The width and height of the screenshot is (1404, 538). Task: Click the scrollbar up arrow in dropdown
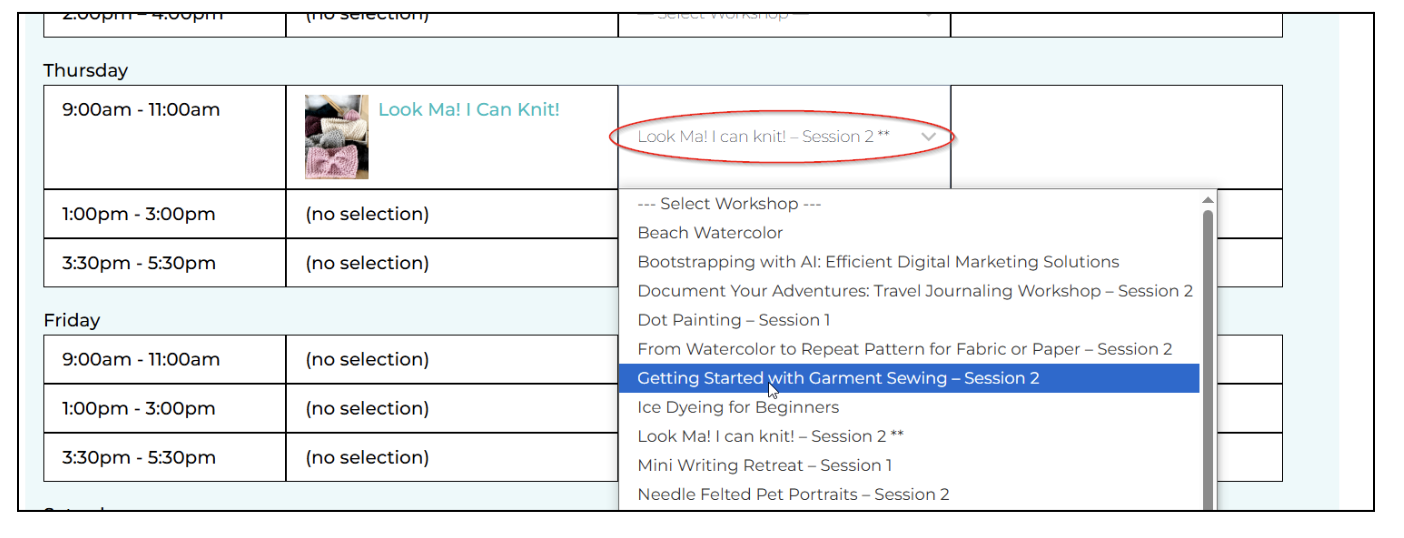pyautogui.click(x=1207, y=200)
